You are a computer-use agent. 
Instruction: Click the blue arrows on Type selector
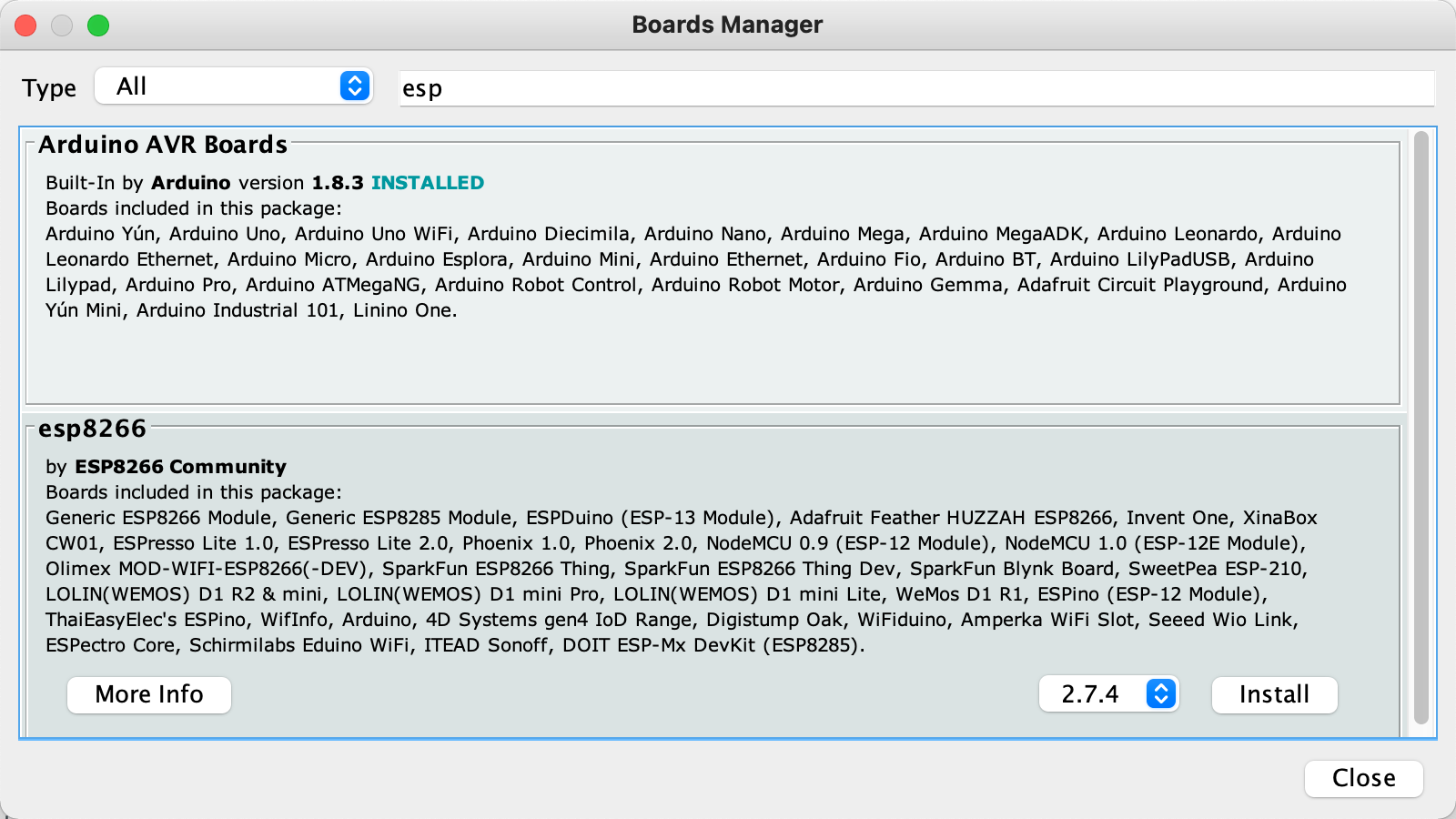[x=355, y=86]
